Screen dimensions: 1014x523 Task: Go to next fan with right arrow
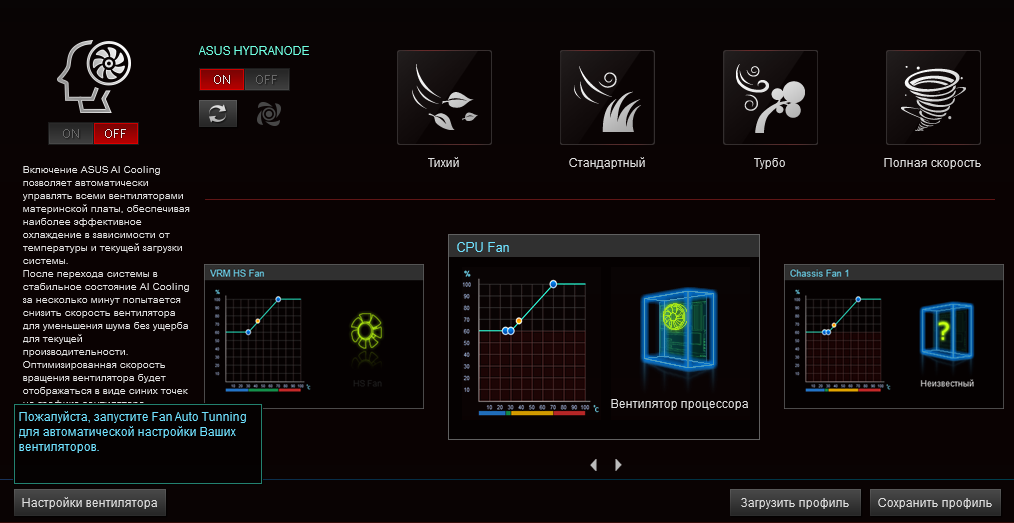[x=618, y=464]
